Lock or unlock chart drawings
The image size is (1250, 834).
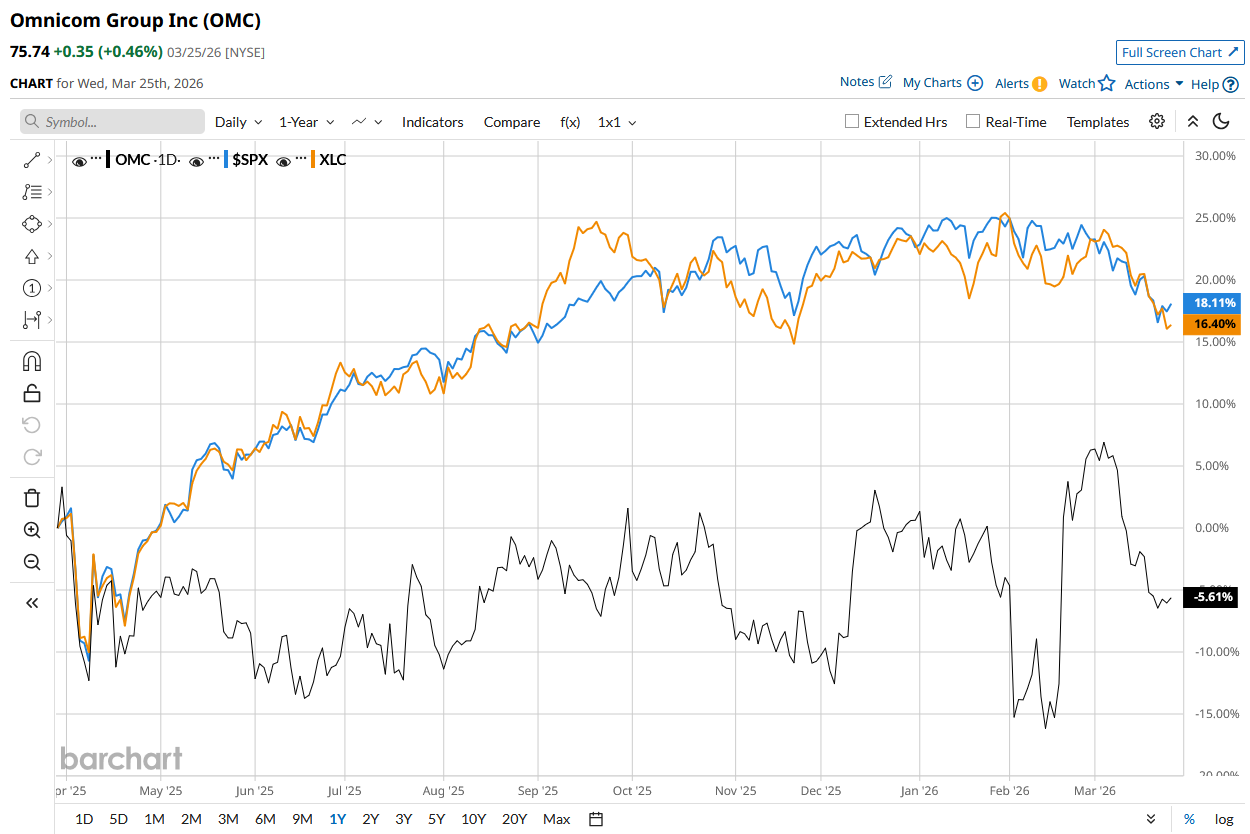(x=31, y=393)
